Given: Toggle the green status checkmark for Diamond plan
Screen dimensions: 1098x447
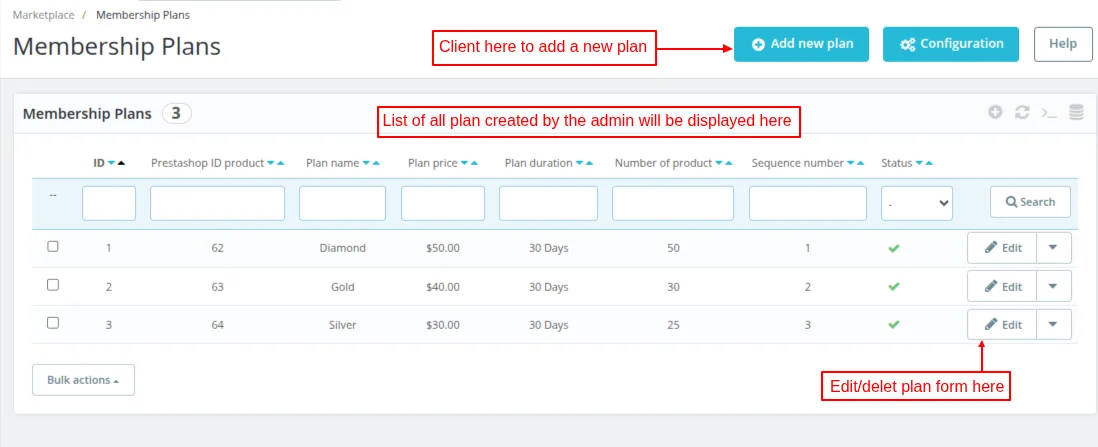Looking at the screenshot, I should pos(894,248).
